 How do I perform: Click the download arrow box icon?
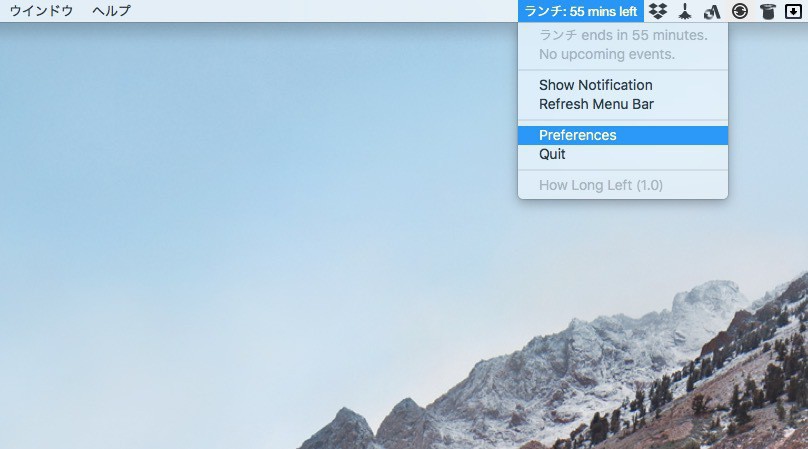(794, 11)
